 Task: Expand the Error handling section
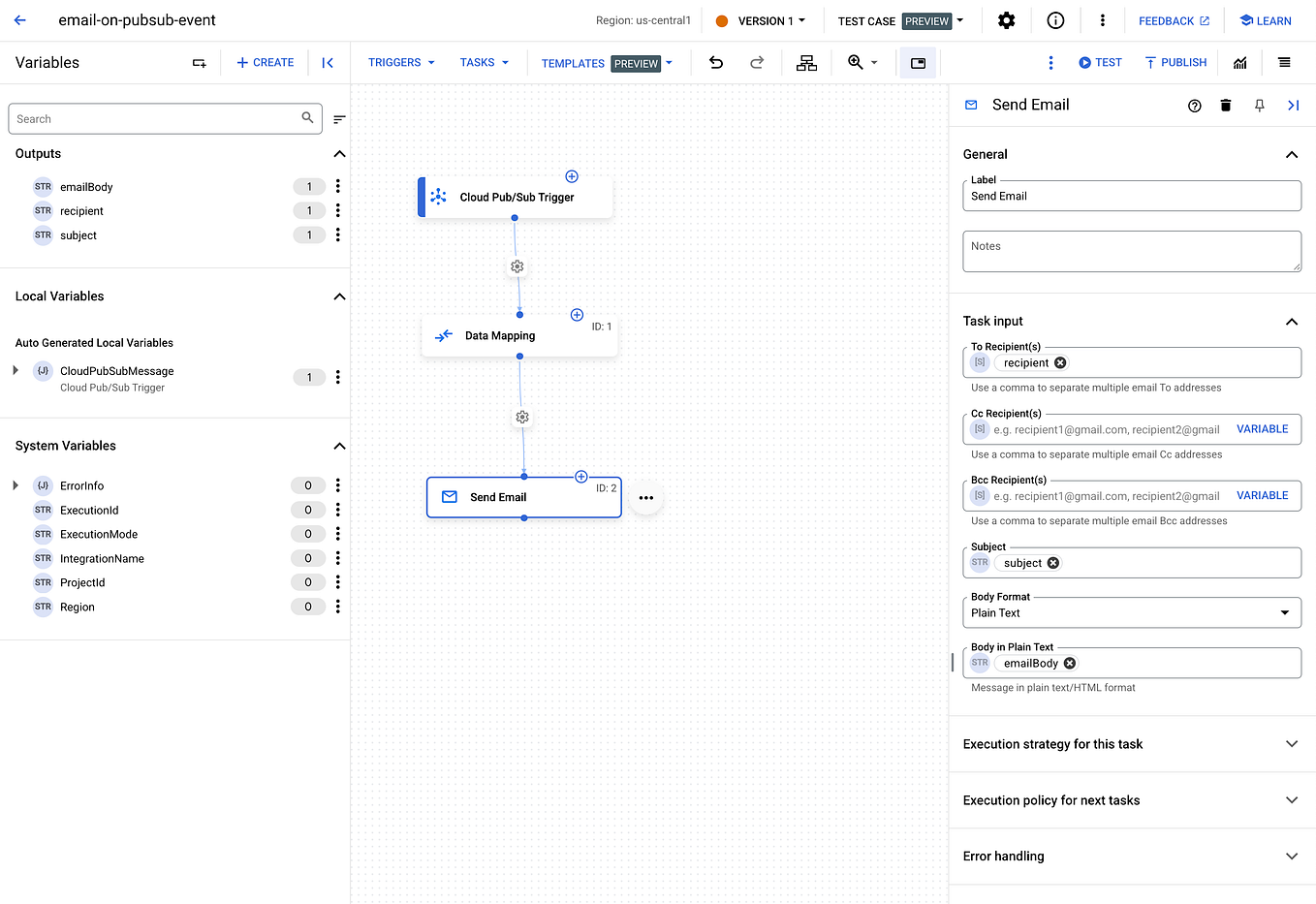tap(1291, 856)
